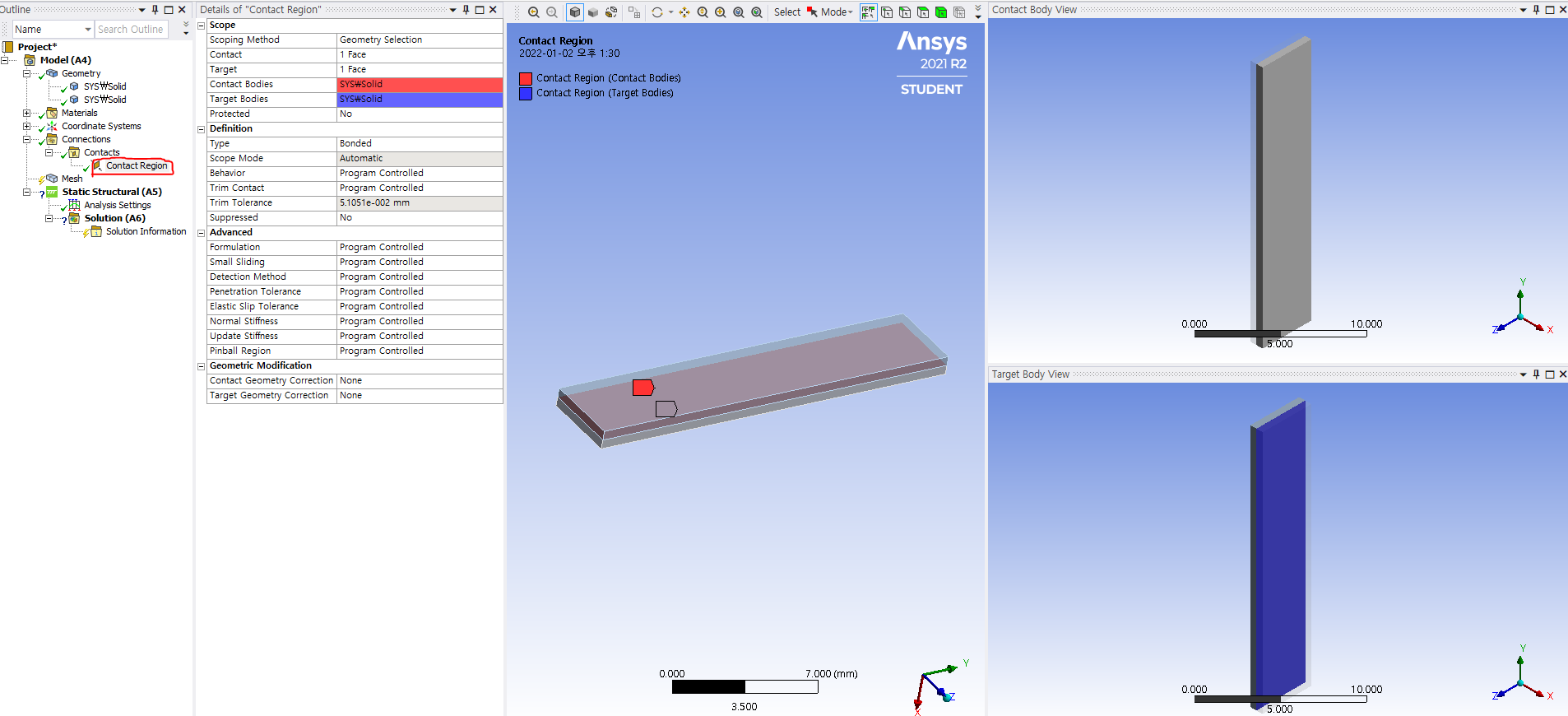The width and height of the screenshot is (1568, 716).
Task: Click the red legend swatch in viewport
Action: point(526,79)
